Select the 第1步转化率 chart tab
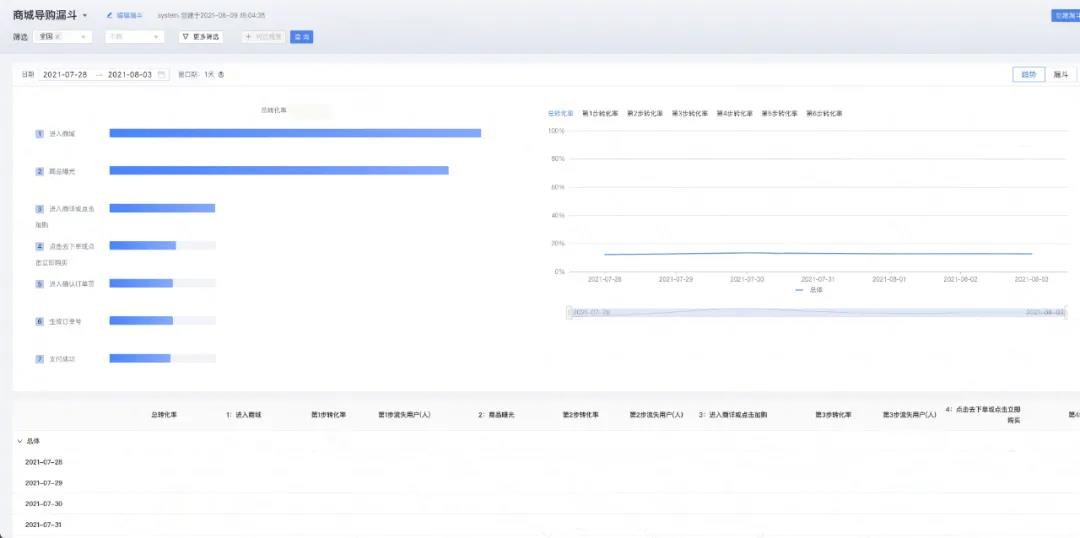 (600, 113)
